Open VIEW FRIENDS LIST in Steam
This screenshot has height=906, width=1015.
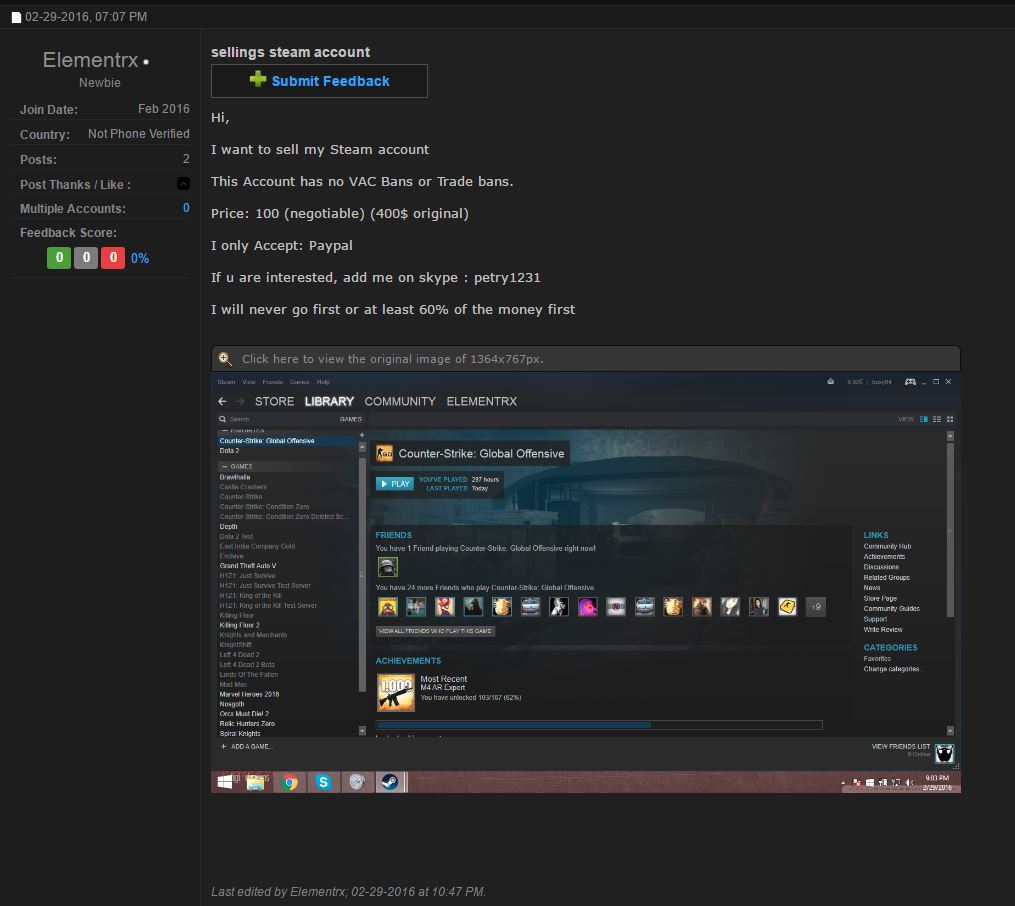click(900, 747)
